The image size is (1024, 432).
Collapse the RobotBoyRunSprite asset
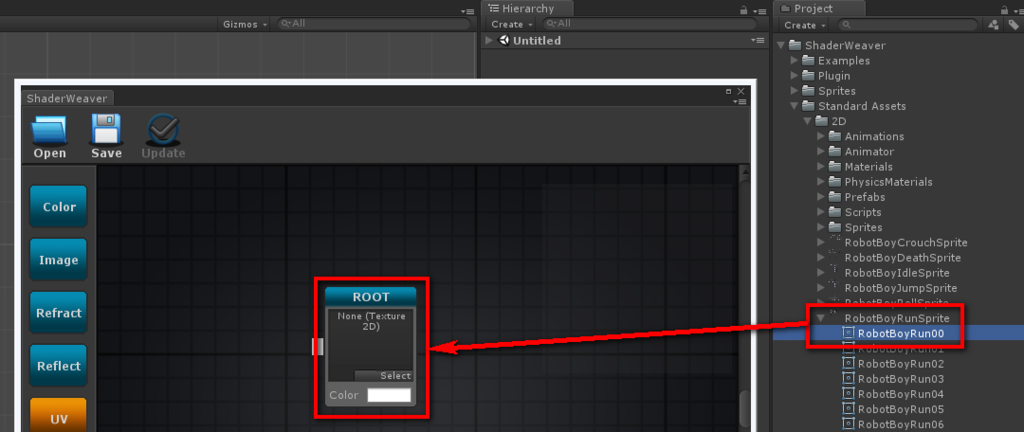coord(821,318)
